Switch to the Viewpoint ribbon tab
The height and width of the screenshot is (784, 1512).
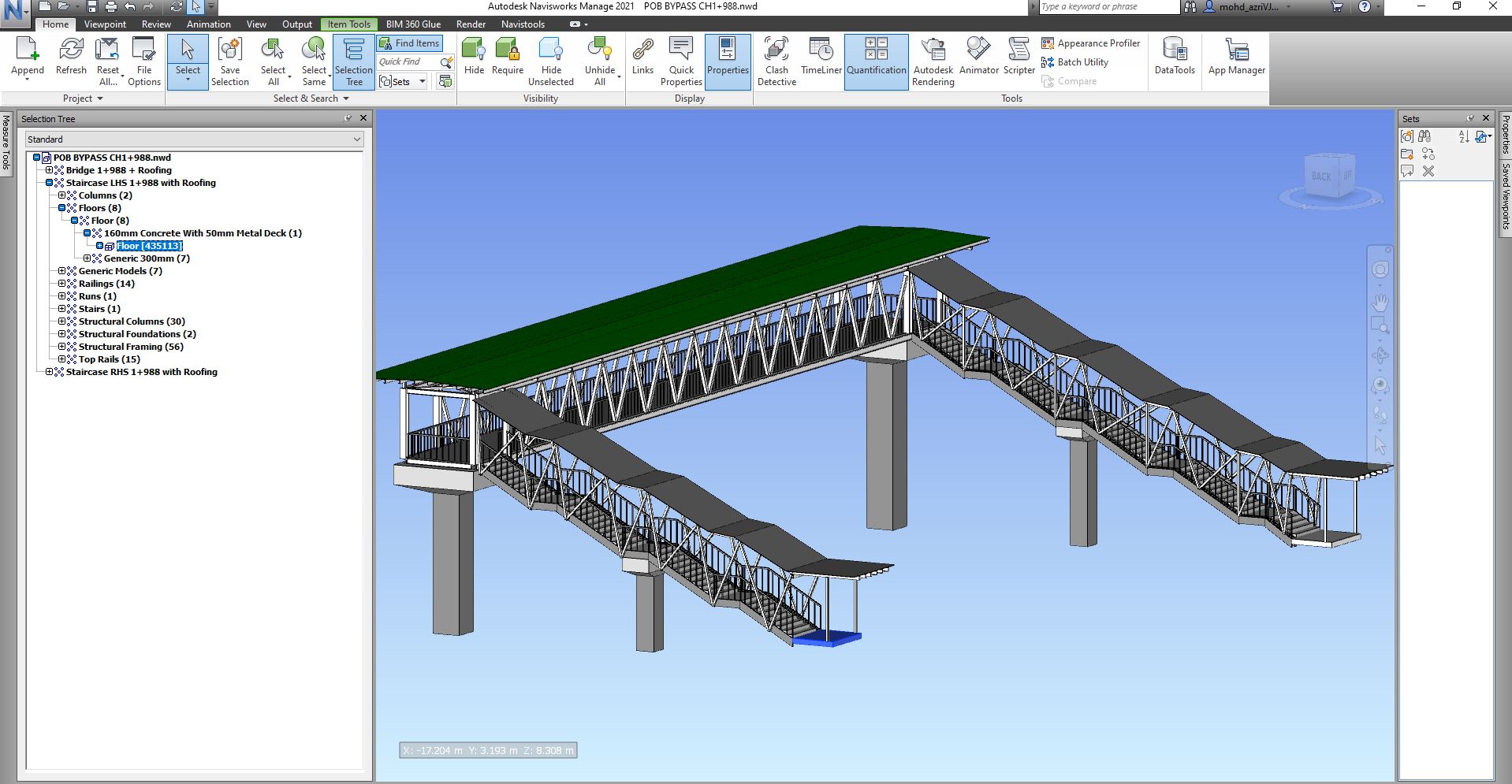(x=105, y=24)
